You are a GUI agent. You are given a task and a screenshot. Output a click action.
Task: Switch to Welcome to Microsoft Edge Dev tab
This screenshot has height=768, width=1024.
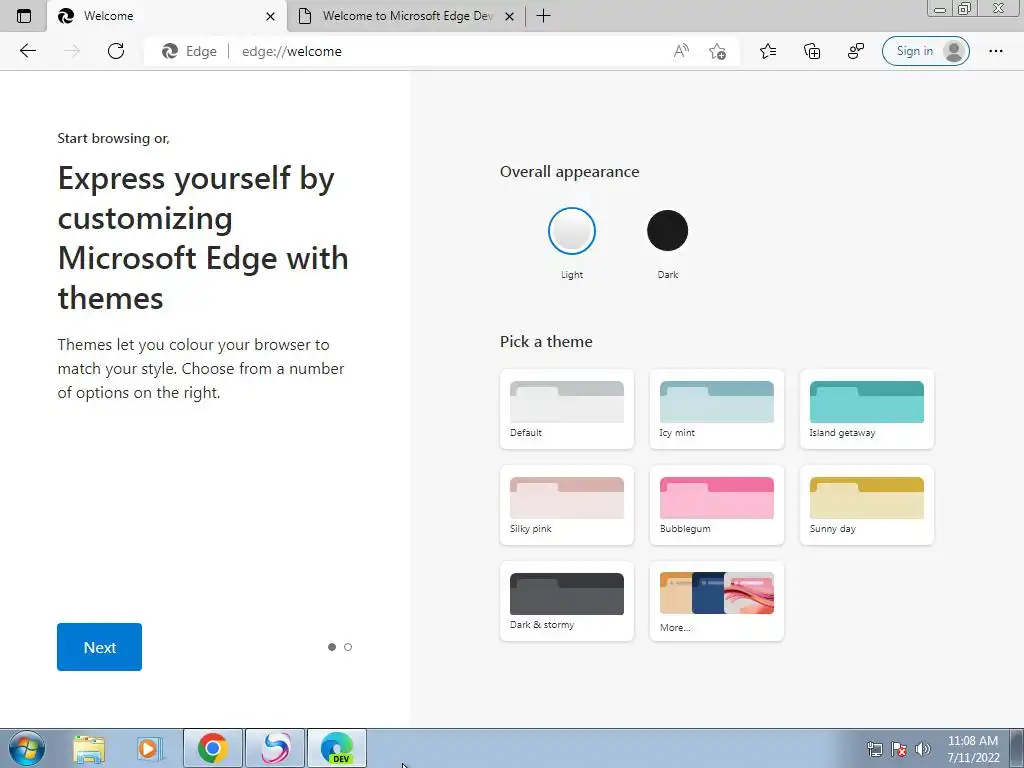(406, 16)
